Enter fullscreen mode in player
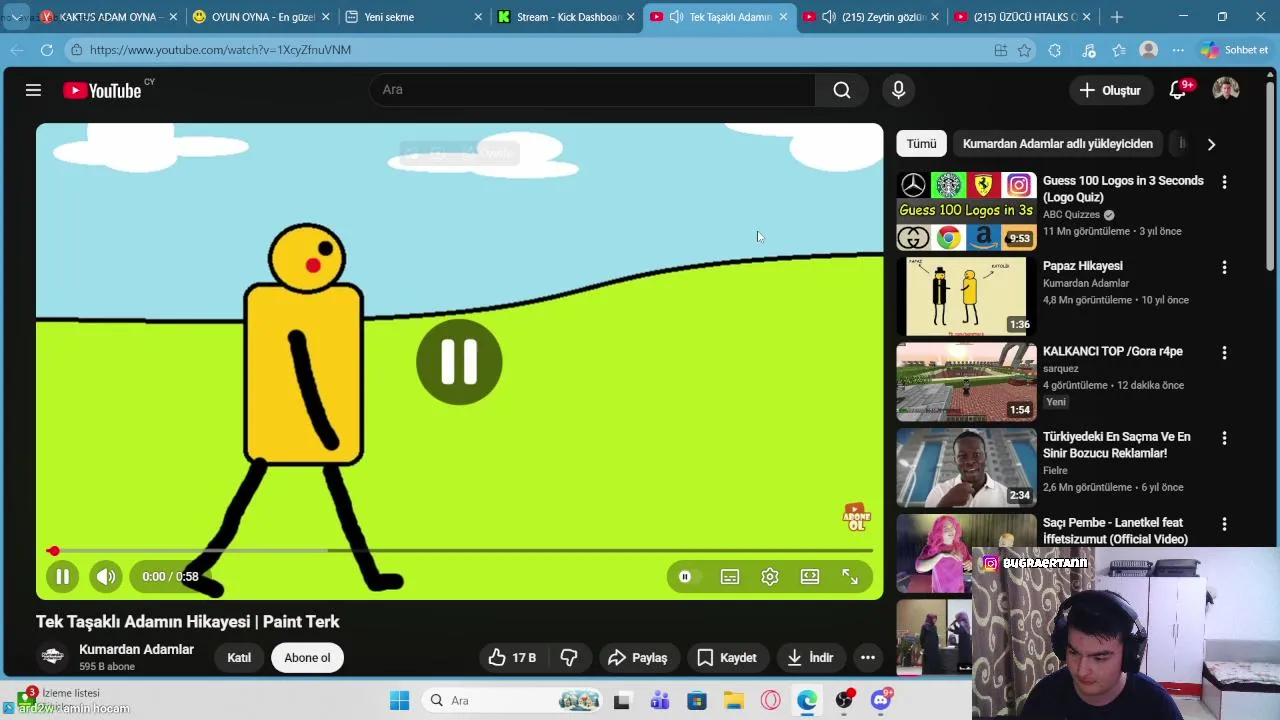The height and width of the screenshot is (720, 1280). tap(850, 577)
